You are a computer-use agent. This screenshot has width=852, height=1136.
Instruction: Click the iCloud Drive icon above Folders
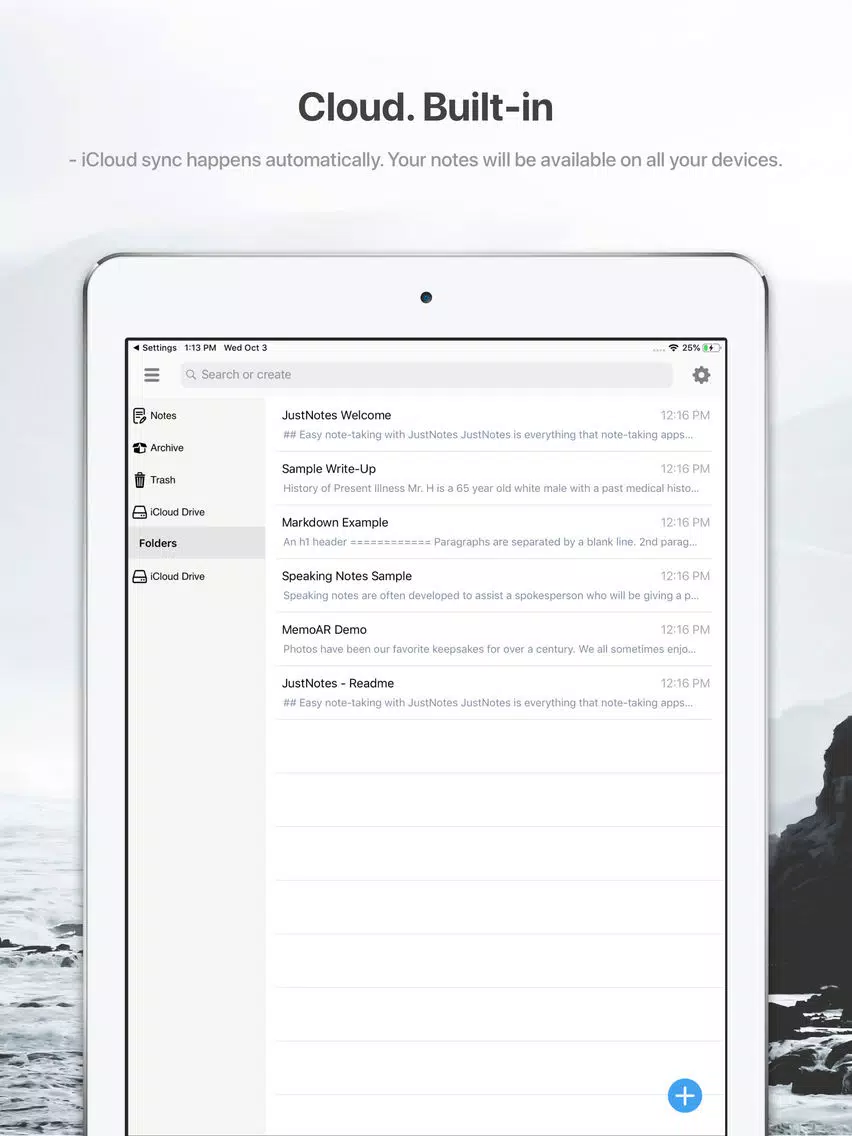pyautogui.click(x=140, y=512)
